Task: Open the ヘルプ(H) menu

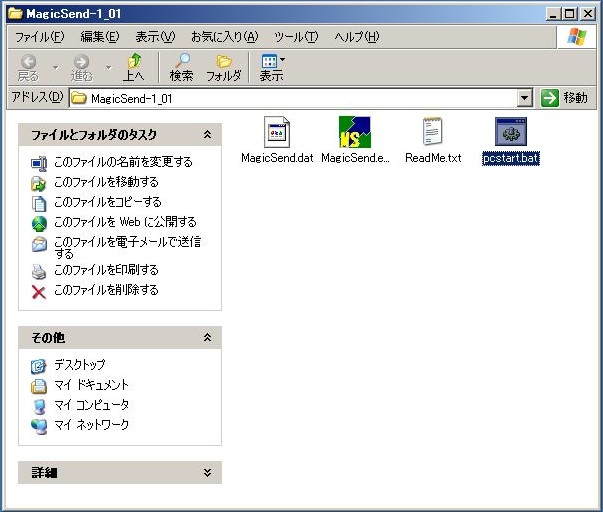Action: click(x=356, y=37)
